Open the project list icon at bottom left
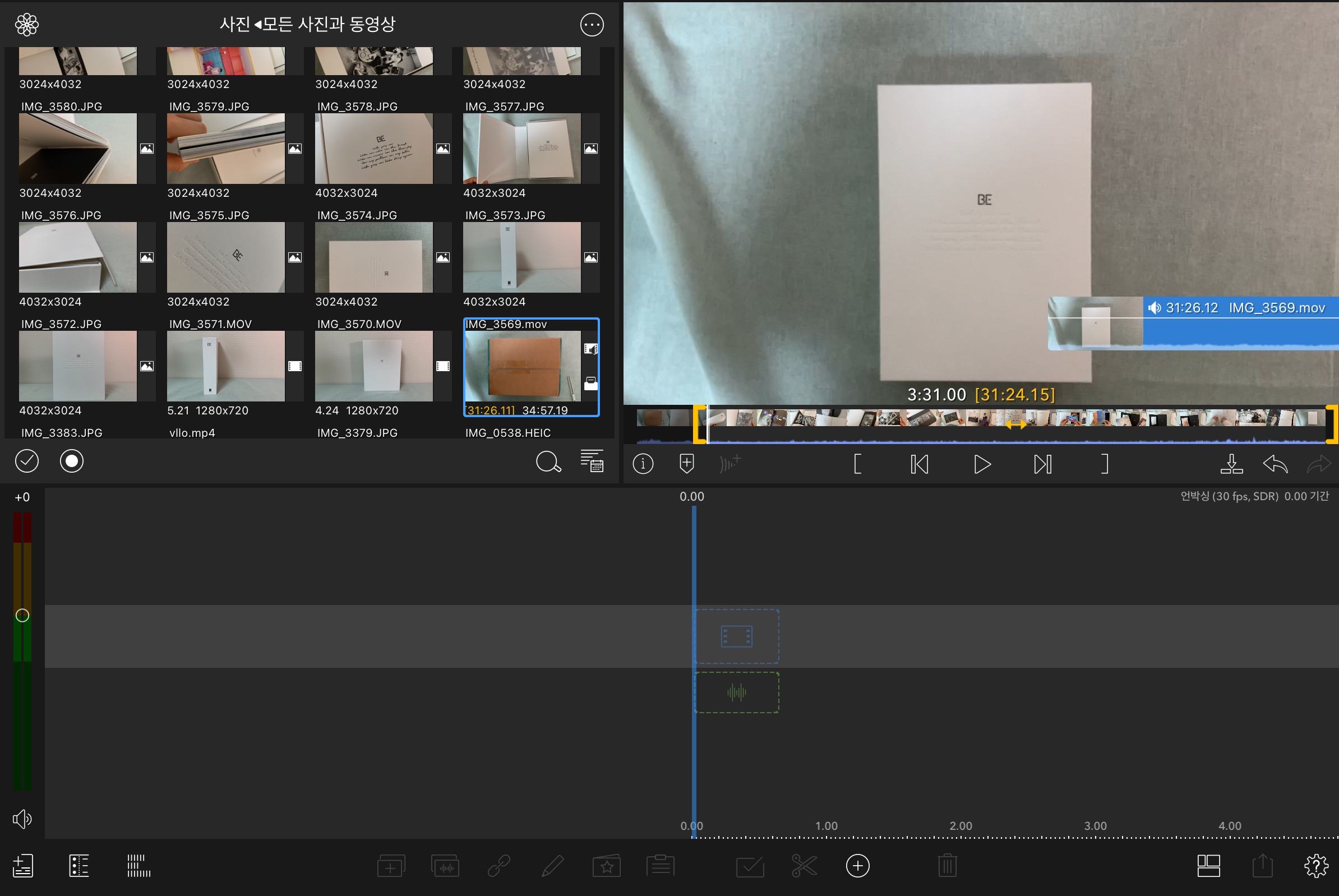The width and height of the screenshot is (1339, 896). coord(23,866)
